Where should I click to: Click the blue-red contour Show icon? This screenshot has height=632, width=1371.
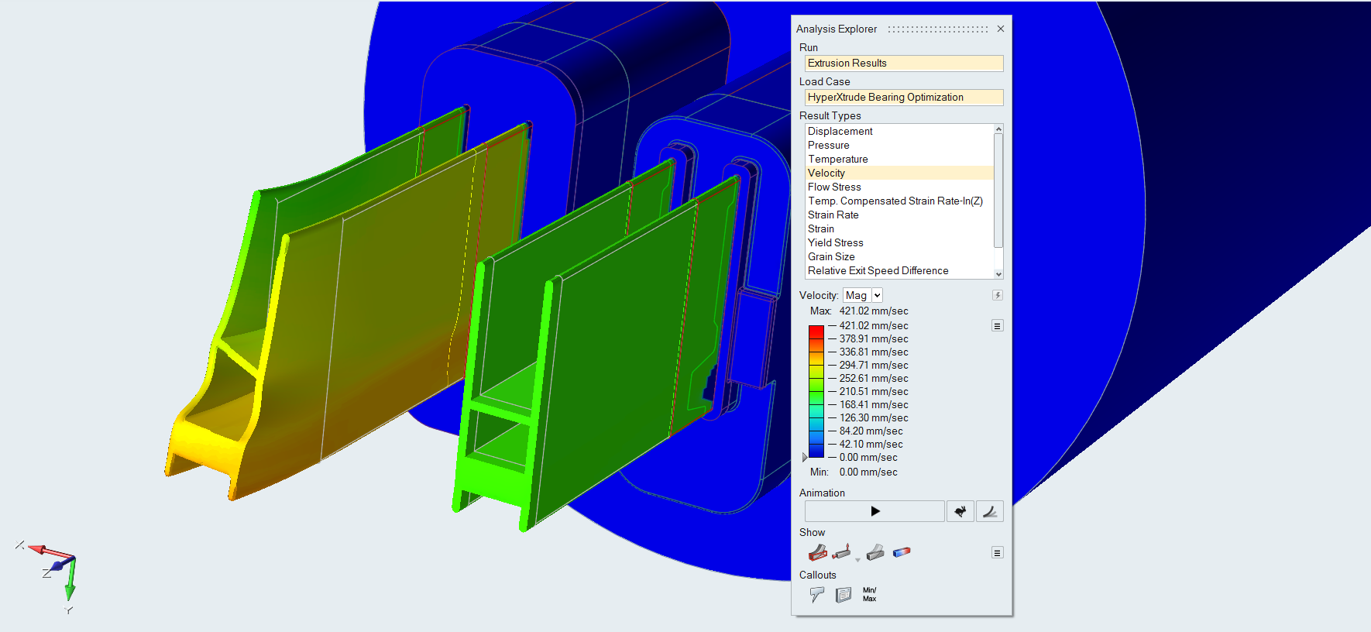(901, 552)
